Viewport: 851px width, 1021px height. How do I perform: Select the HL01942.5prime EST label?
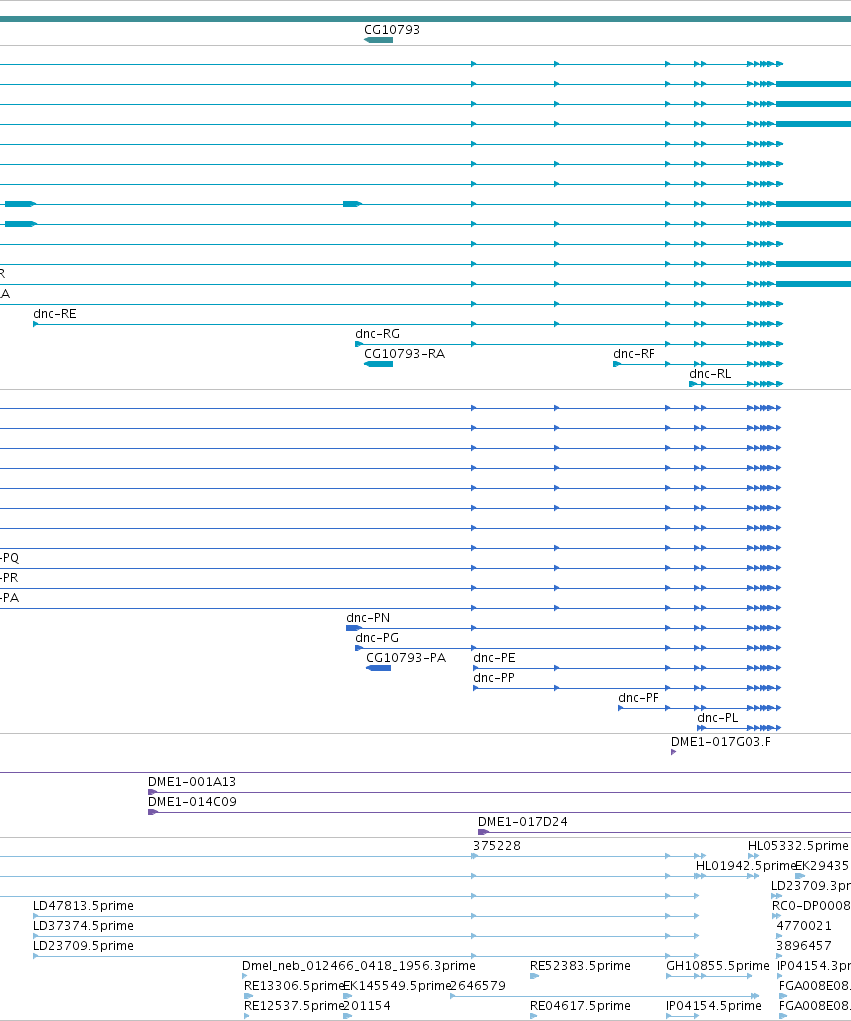746,866
